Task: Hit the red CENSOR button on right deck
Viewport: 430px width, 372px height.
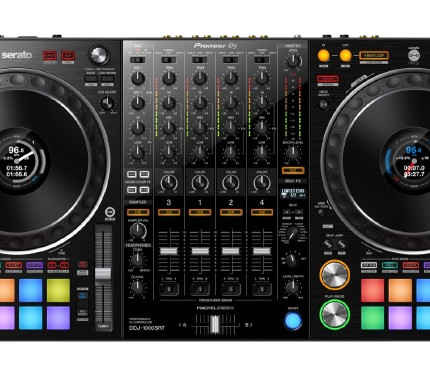Action: pos(327,79)
